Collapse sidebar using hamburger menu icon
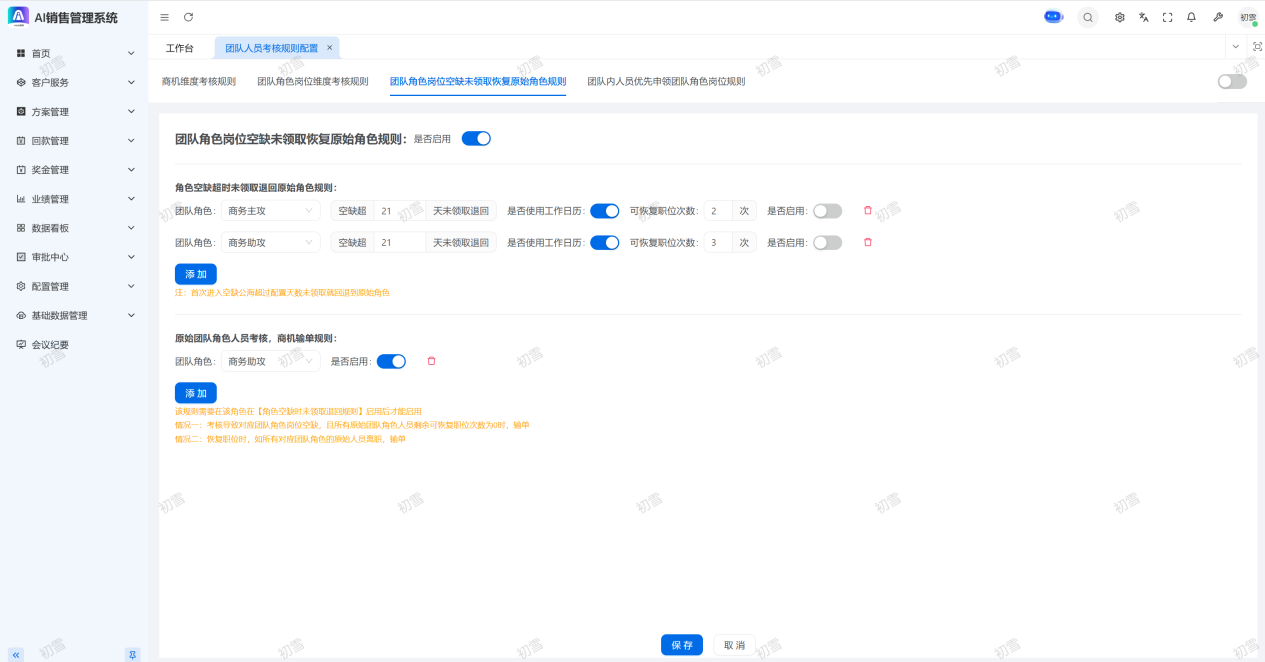1265x662 pixels. tap(165, 17)
